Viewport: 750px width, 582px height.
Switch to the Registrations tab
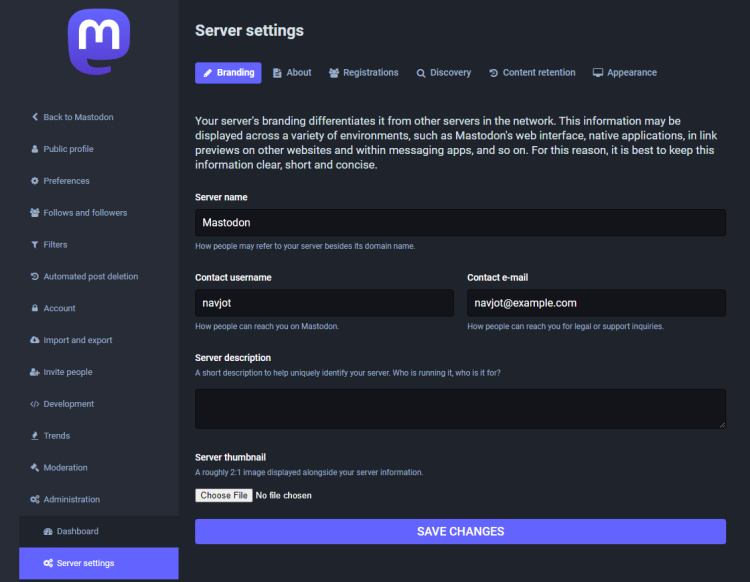tap(363, 73)
